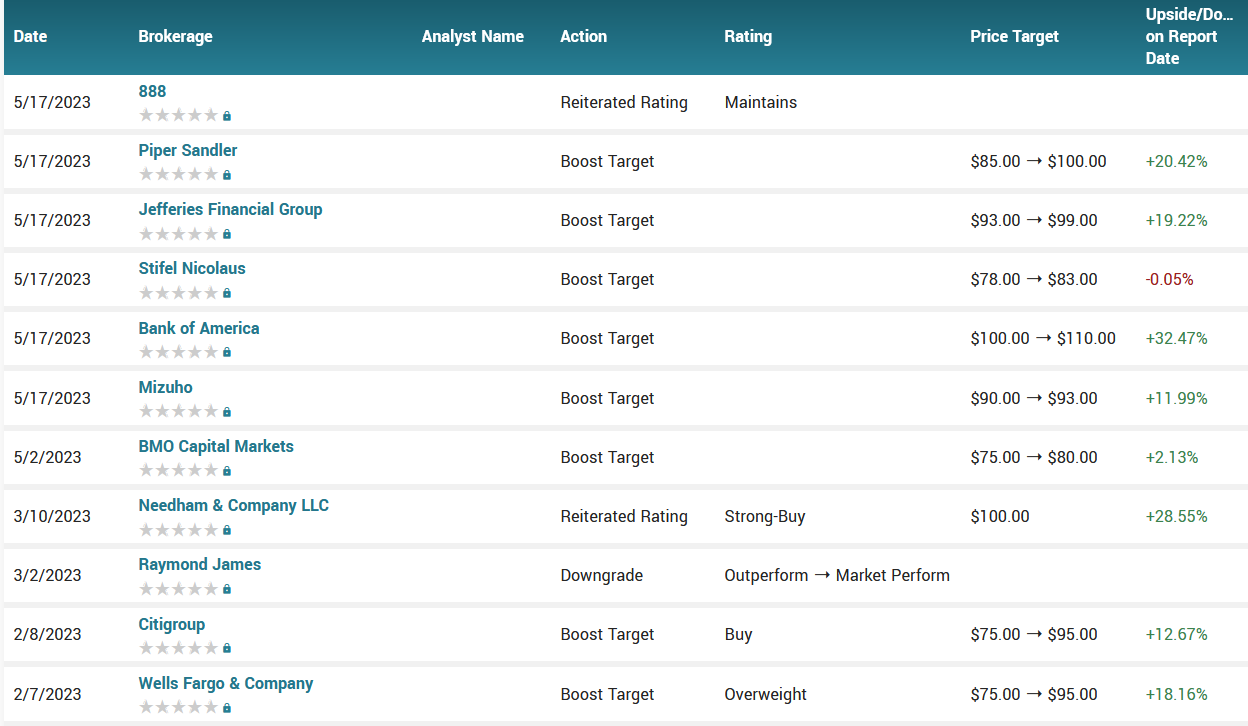Click the star rating under Piper Sandler
The height and width of the screenshot is (726, 1248).
178,174
